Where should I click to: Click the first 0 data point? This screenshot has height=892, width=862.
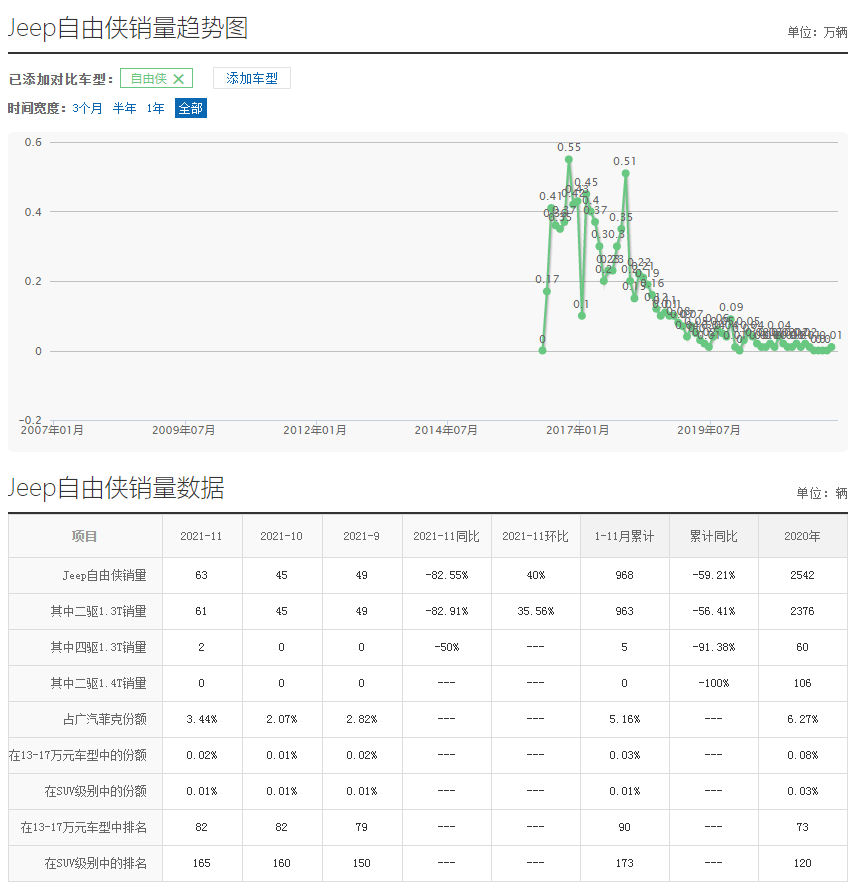542,350
